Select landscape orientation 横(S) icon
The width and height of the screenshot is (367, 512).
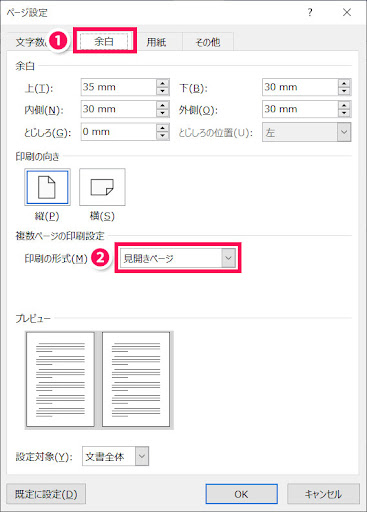tap(102, 187)
